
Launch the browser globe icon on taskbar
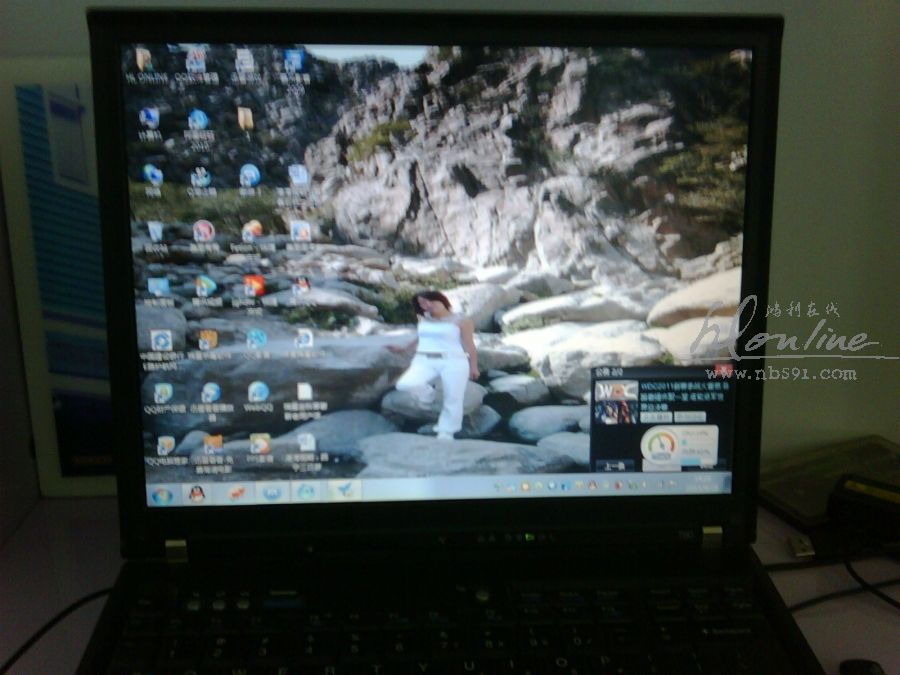[306, 491]
